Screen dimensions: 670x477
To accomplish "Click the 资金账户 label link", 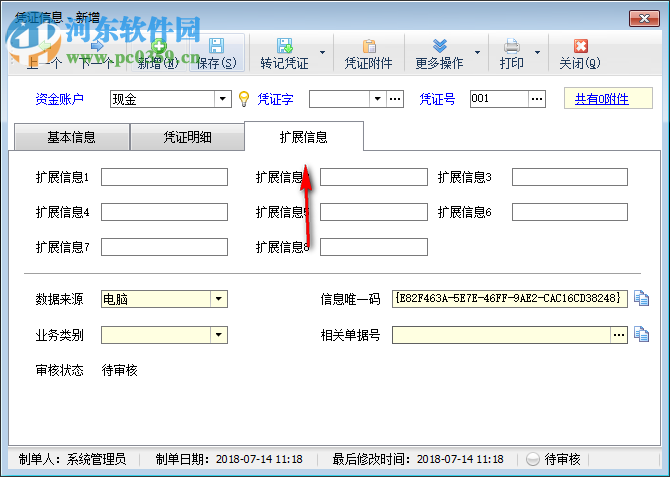I will coord(59,99).
